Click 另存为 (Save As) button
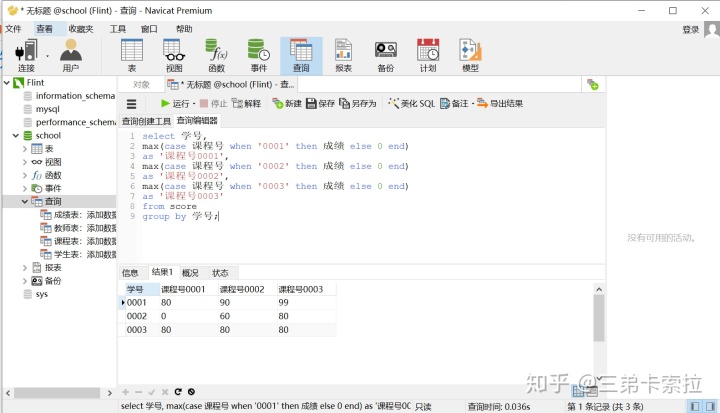 (x=358, y=103)
